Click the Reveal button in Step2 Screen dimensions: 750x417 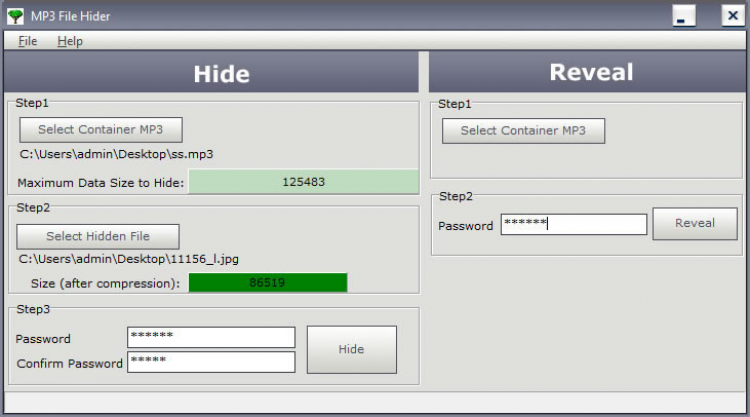point(695,223)
